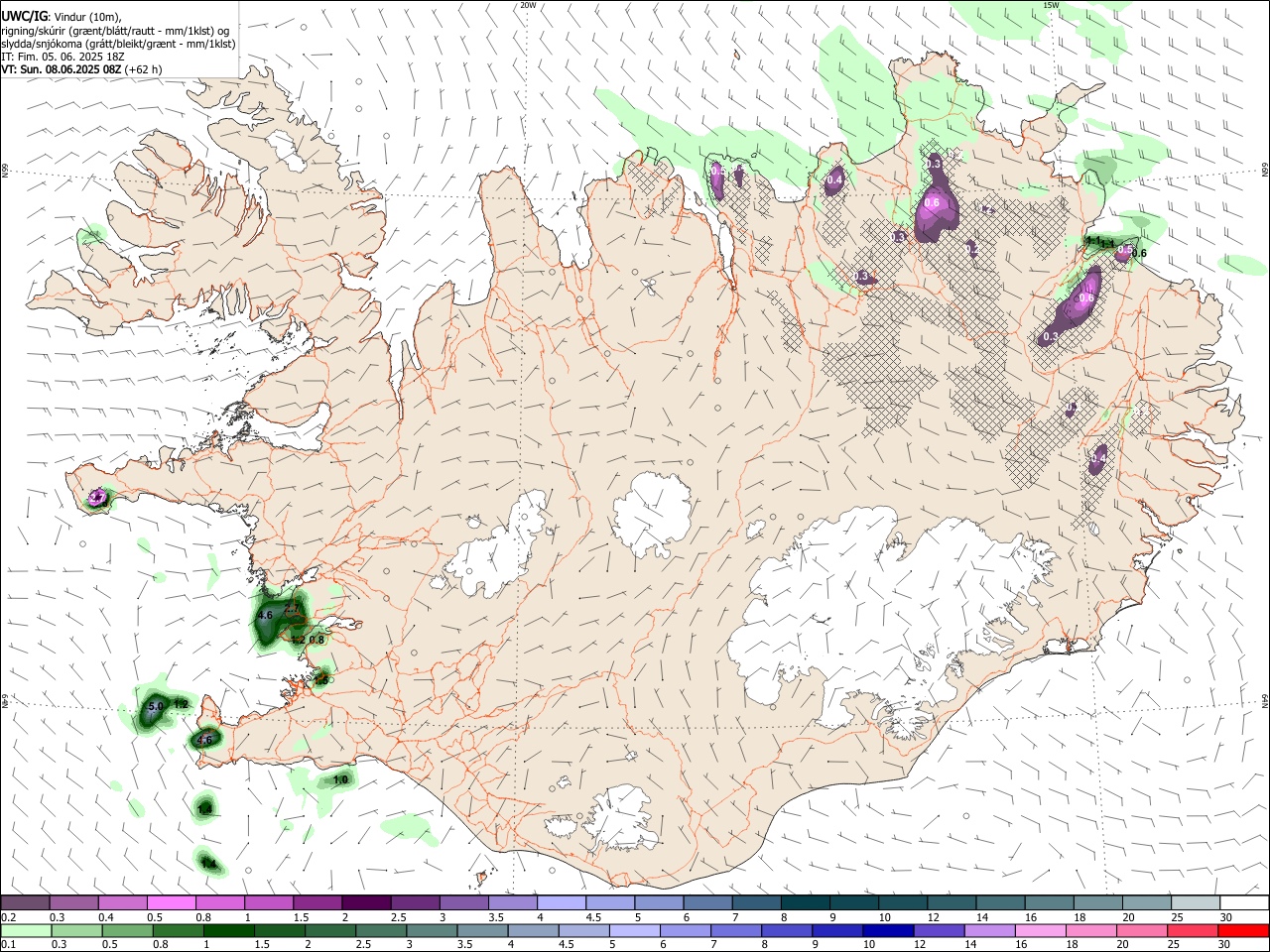Click the '5.0' rain value on the map
1270x952 pixels.
[155, 707]
